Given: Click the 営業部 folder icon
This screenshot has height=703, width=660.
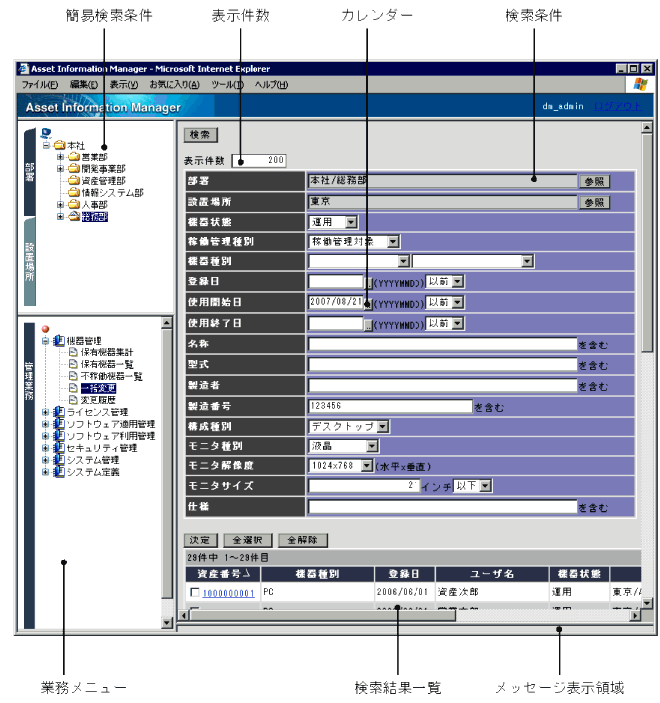Looking at the screenshot, I should (x=74, y=157).
